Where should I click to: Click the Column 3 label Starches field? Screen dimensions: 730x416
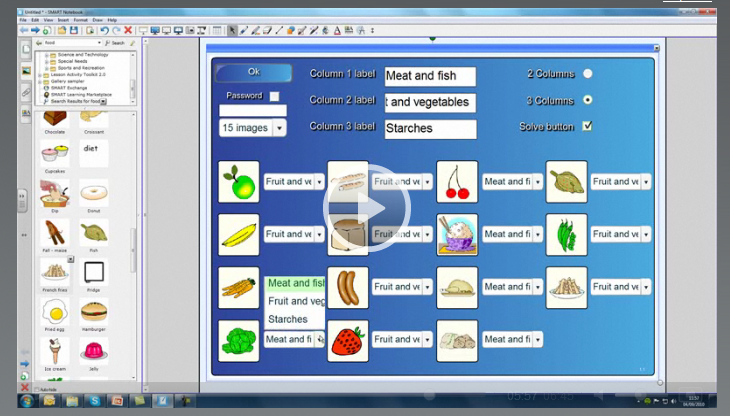pos(430,128)
